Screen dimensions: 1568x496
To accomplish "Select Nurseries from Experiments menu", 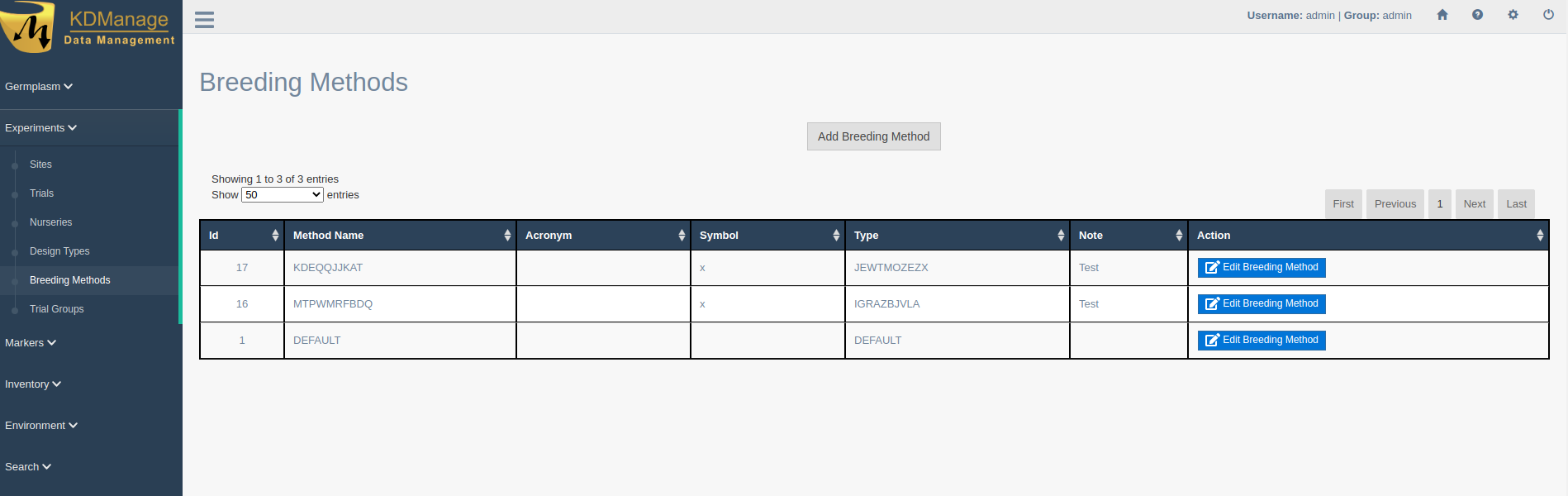I will 50,222.
